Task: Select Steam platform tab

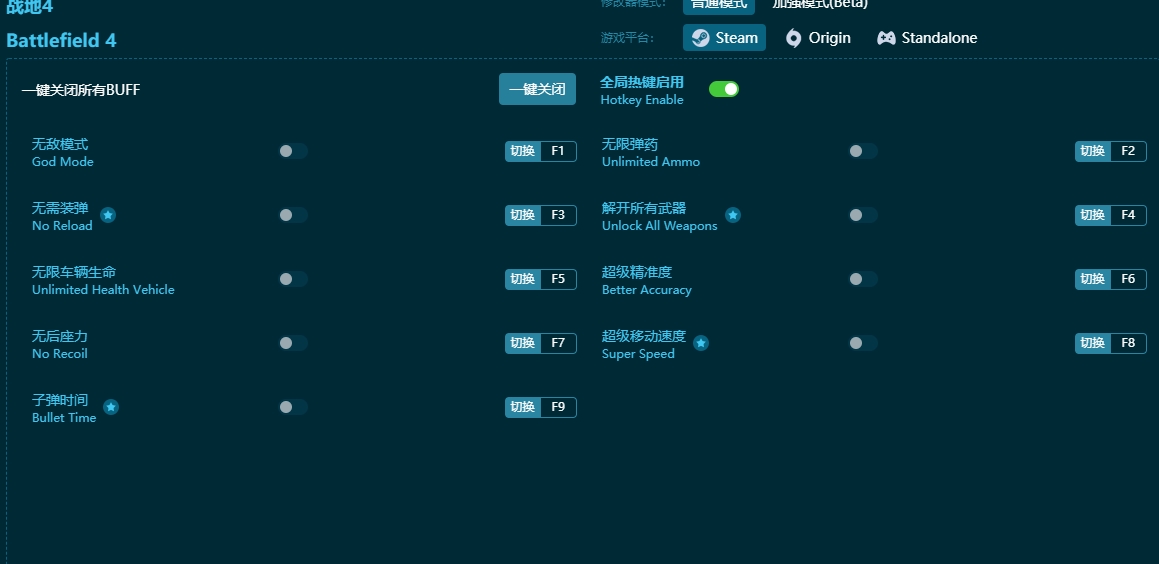Action: (724, 38)
